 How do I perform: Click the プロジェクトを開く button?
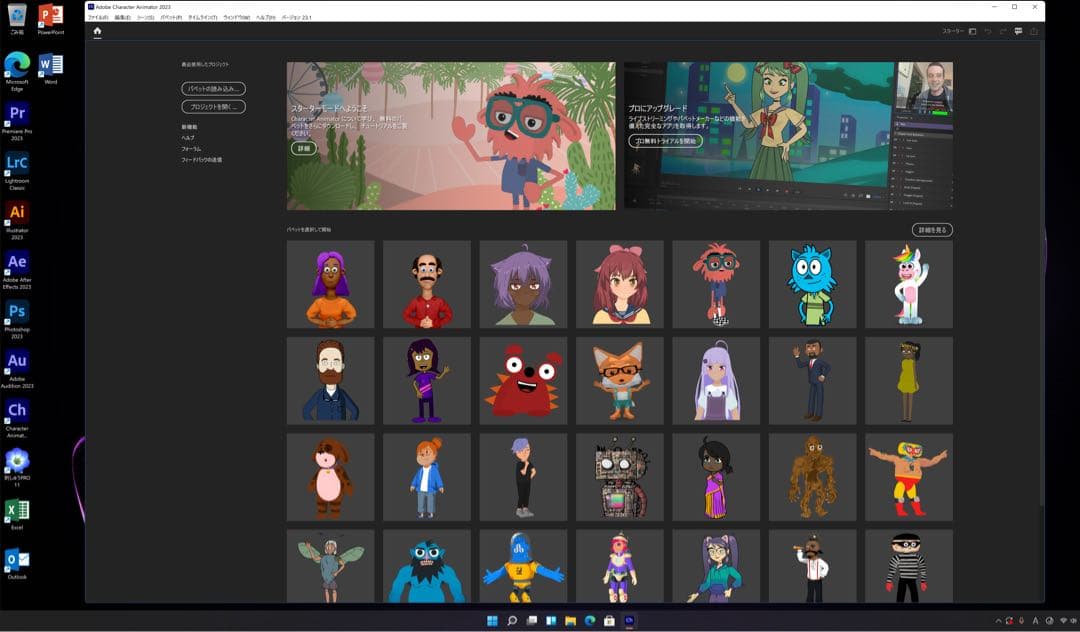tap(213, 107)
